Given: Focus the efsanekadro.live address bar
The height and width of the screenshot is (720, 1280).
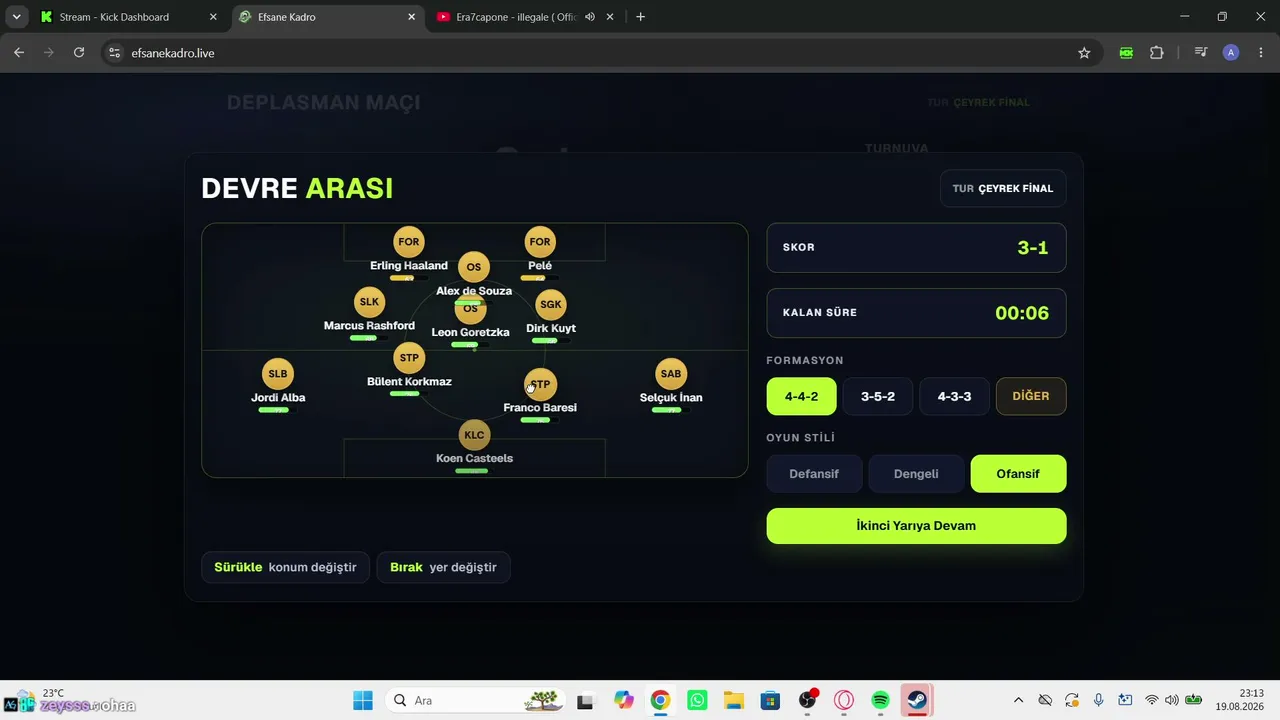Looking at the screenshot, I should click(x=600, y=53).
